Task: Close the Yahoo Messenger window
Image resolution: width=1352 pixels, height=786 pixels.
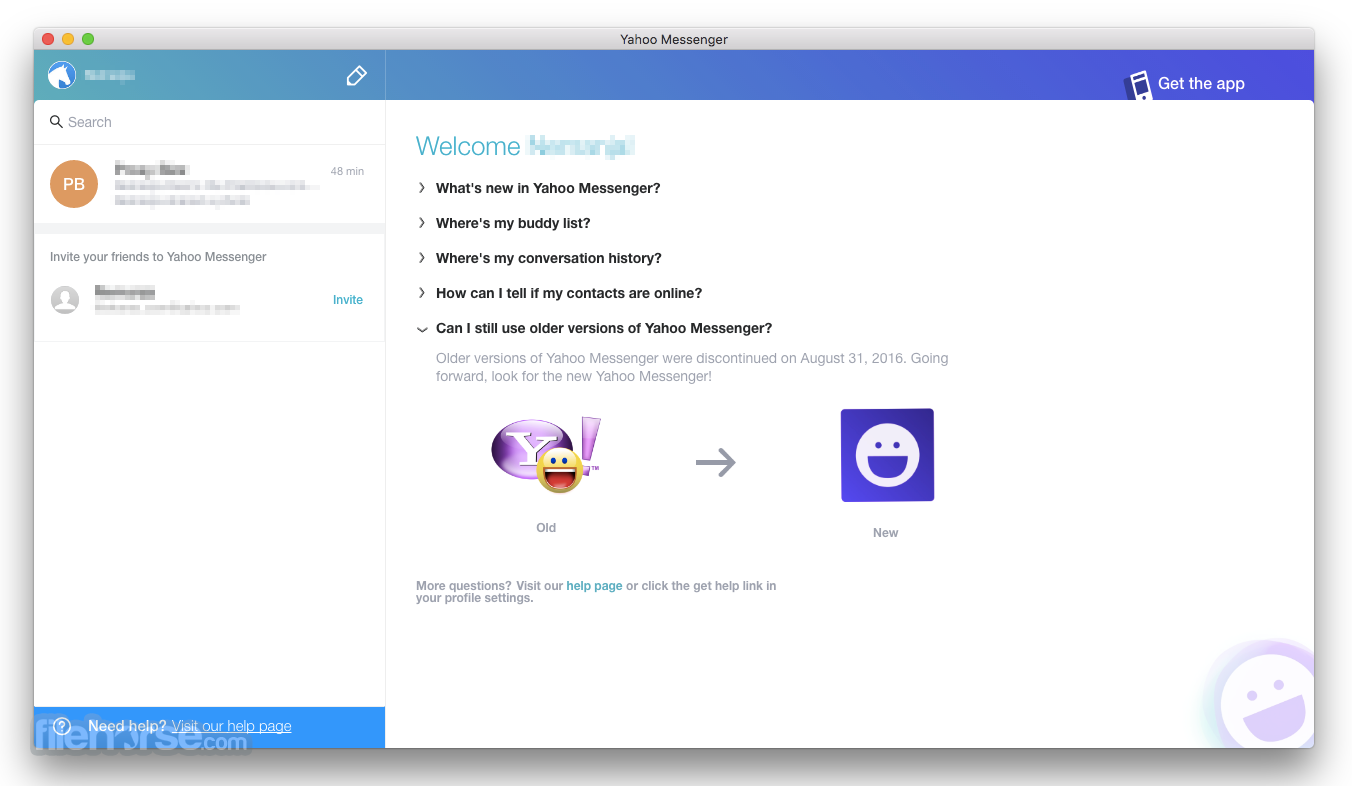Action: (48, 39)
